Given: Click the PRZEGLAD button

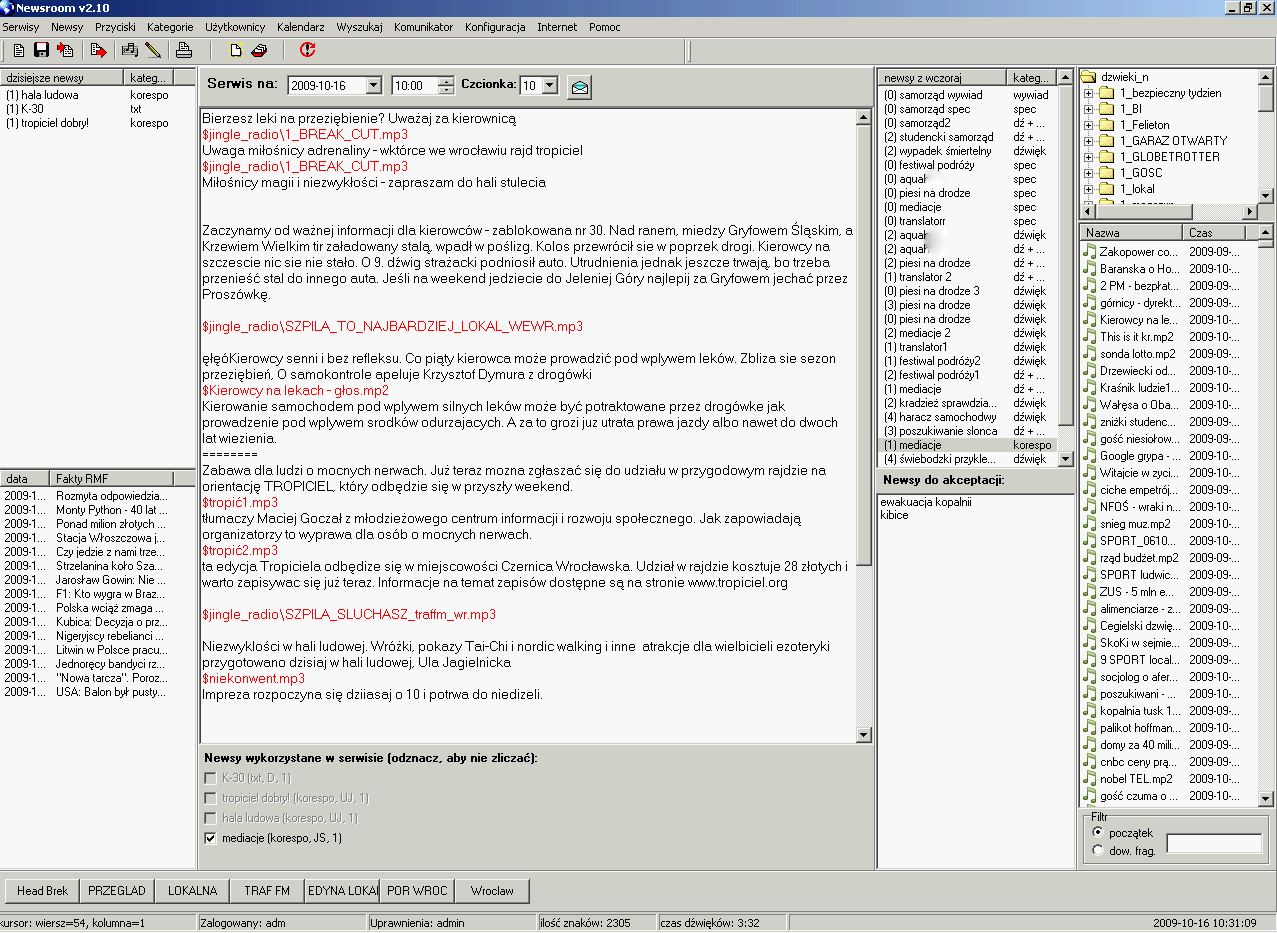Looking at the screenshot, I should point(117,890).
